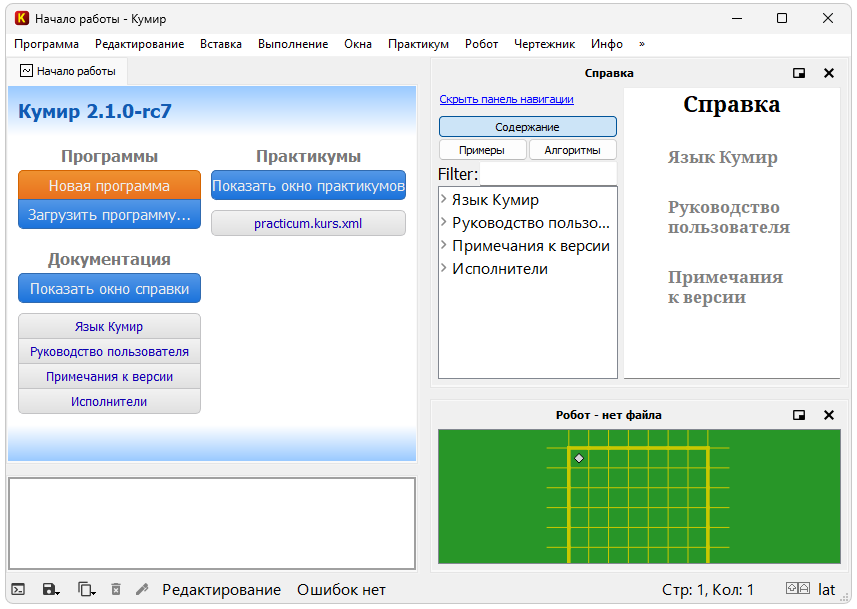This screenshot has width=857, height=609.
Task: Open Язык Кумир heading in the Справка page
Action: pyautogui.click(x=722, y=157)
